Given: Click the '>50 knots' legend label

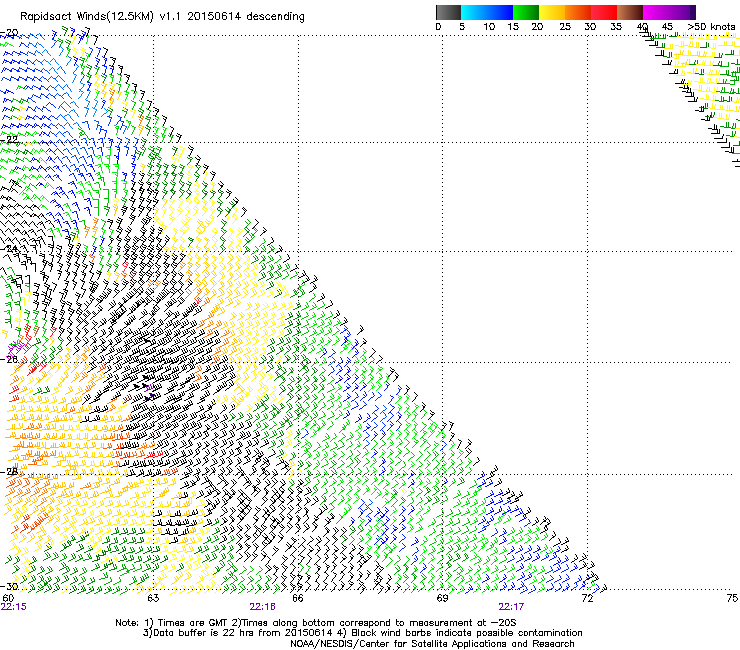Looking at the screenshot, I should 711,27.
